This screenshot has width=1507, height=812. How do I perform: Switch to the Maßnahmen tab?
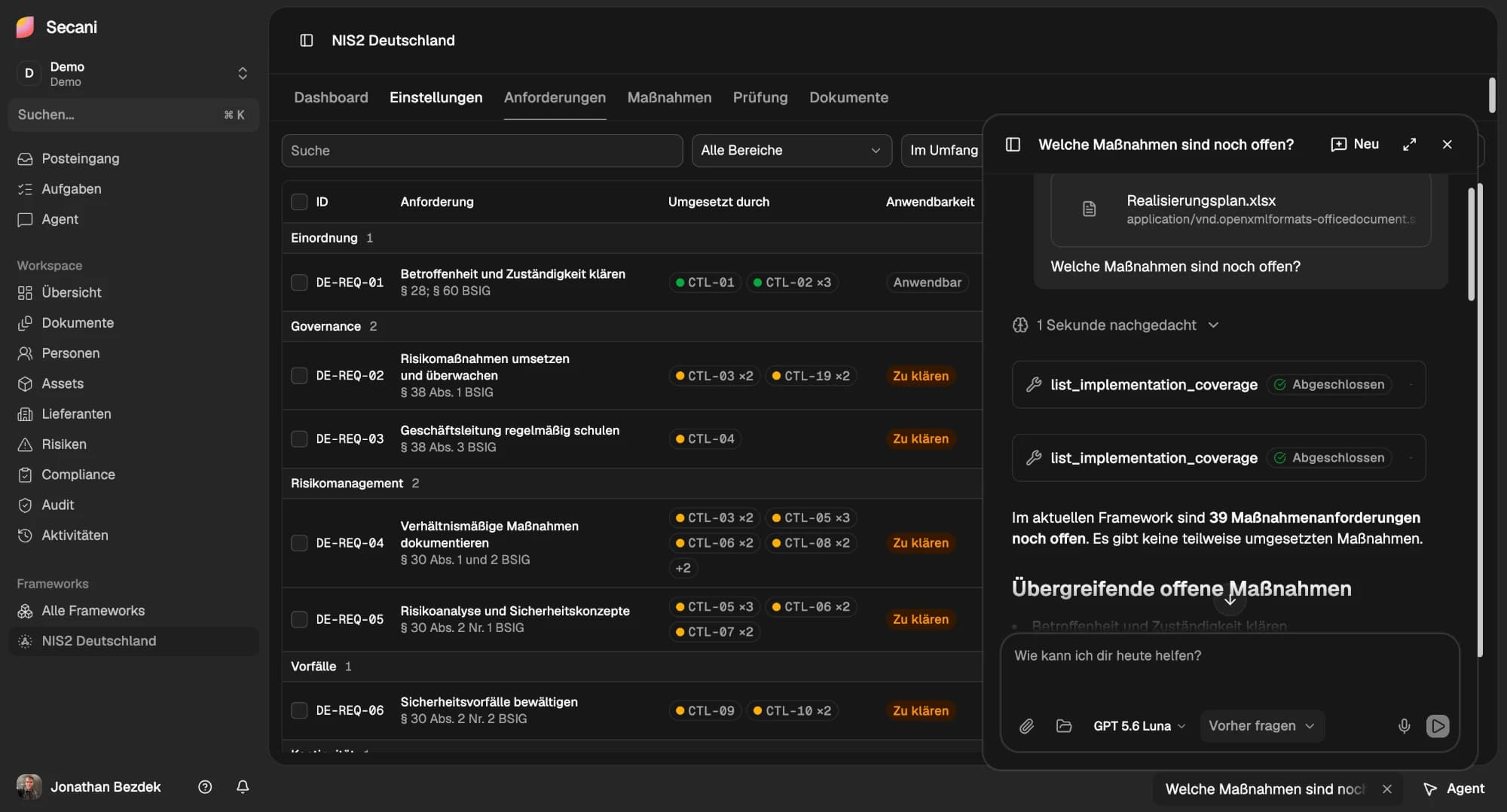pos(669,97)
